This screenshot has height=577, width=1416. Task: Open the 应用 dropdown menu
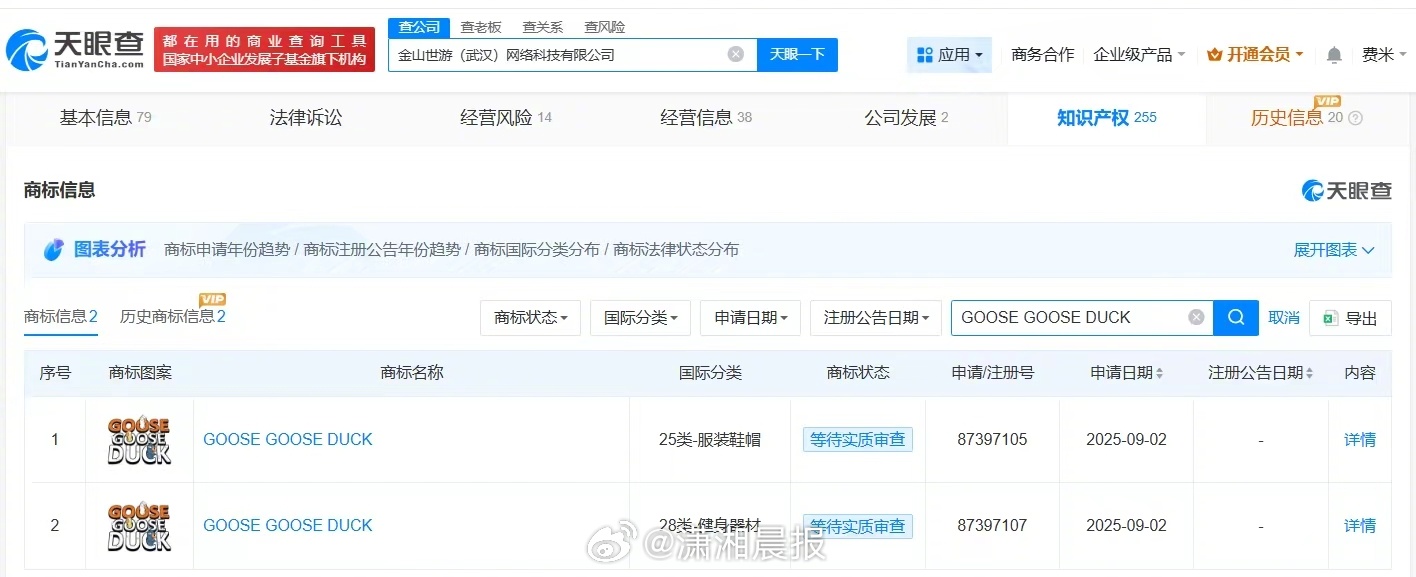point(949,55)
